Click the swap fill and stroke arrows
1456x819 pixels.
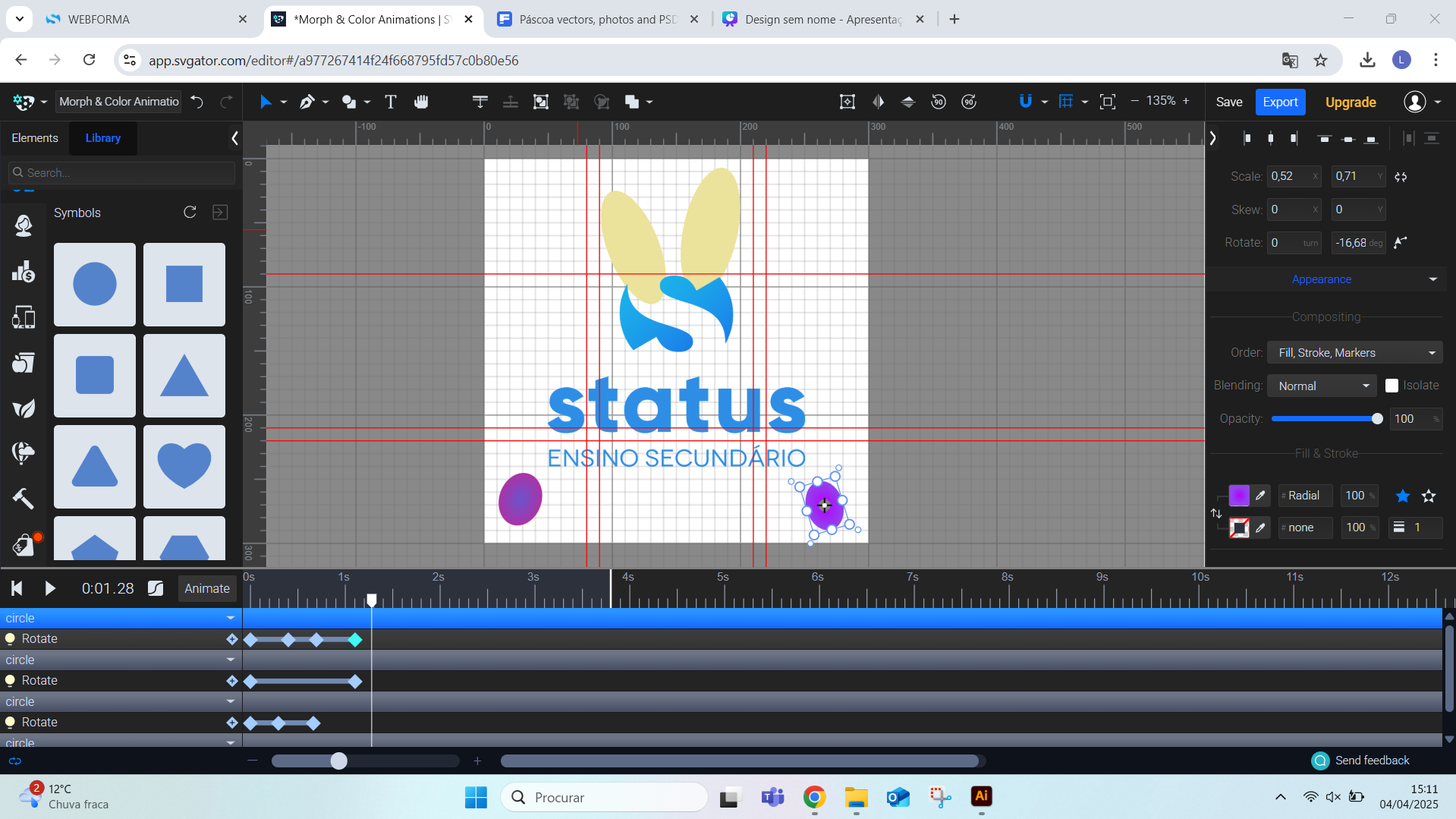[x=1216, y=514]
